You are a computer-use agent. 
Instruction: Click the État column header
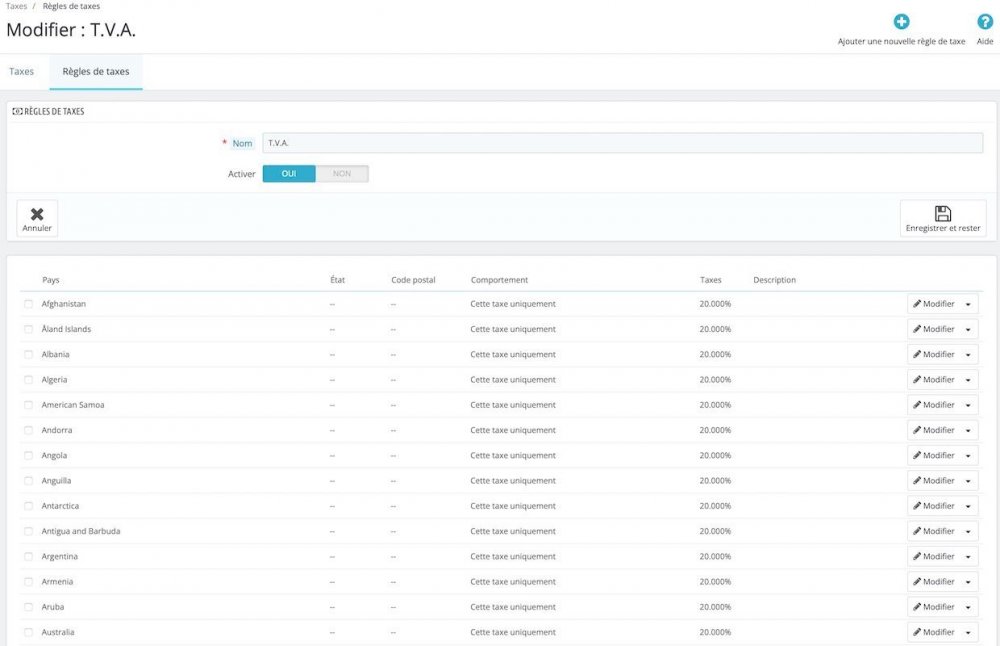[x=337, y=280]
